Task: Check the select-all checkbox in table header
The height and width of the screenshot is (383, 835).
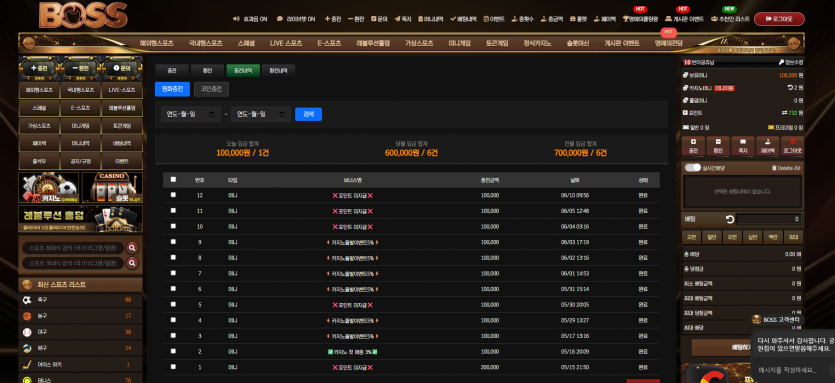Action: pyautogui.click(x=173, y=180)
